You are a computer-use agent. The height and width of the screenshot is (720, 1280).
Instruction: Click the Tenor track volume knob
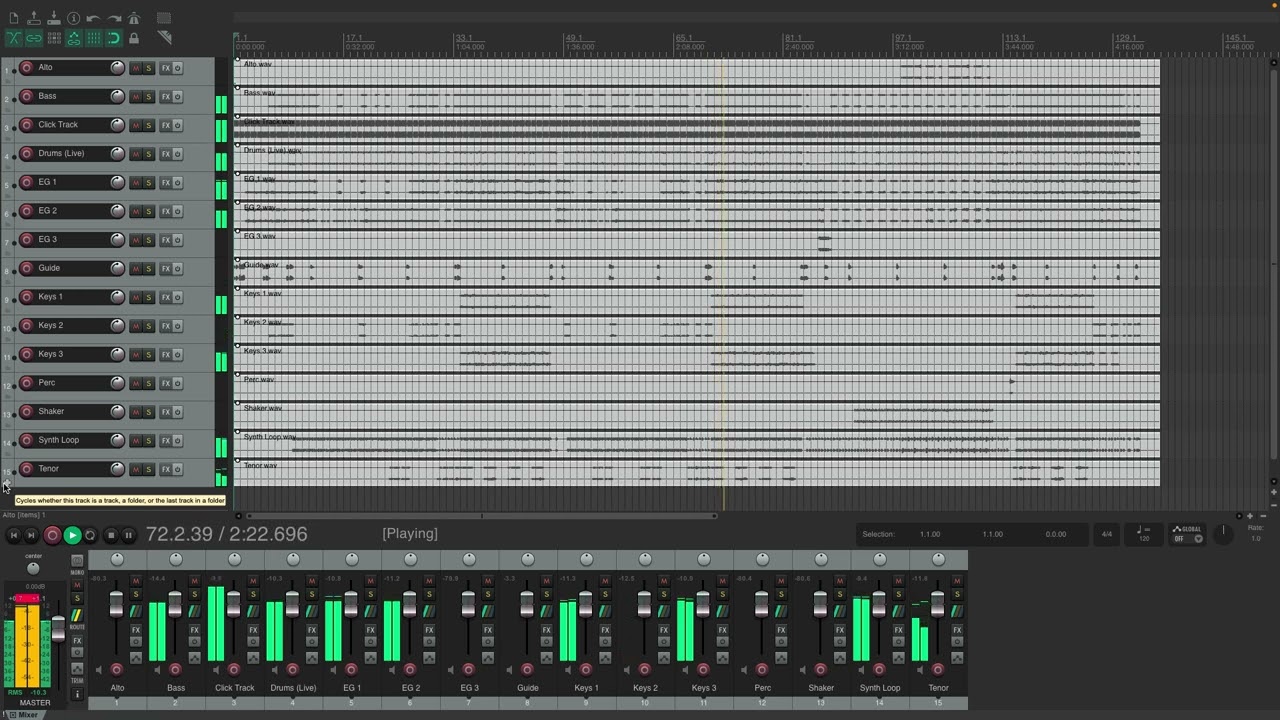point(117,469)
